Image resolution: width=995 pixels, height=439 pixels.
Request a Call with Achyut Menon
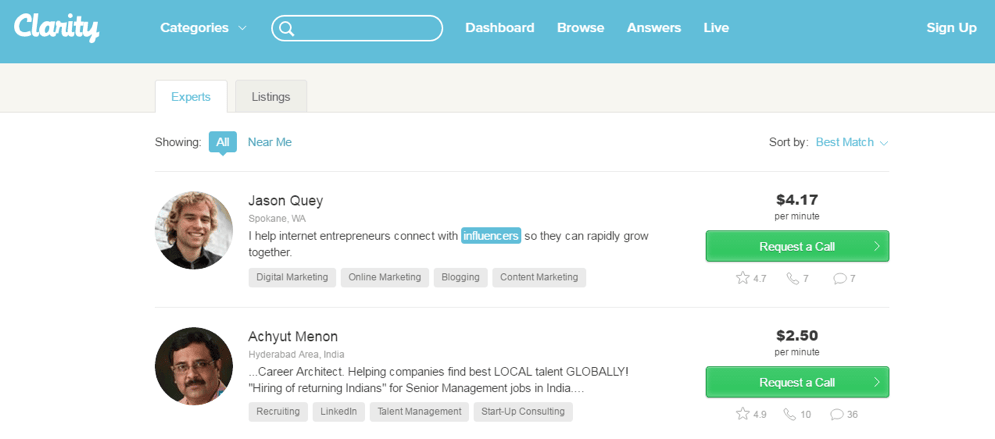tap(797, 382)
